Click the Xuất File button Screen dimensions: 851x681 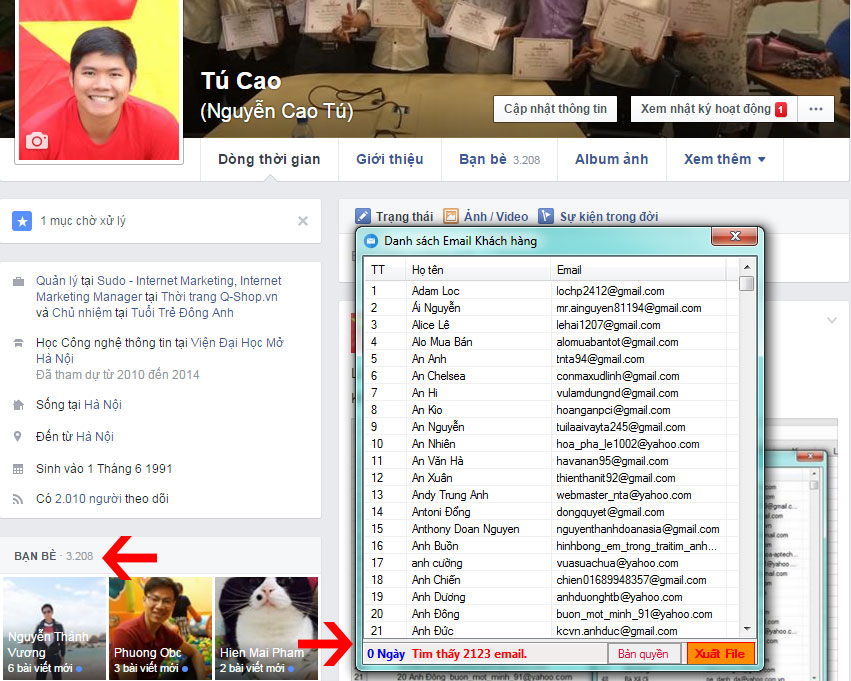[x=720, y=652]
